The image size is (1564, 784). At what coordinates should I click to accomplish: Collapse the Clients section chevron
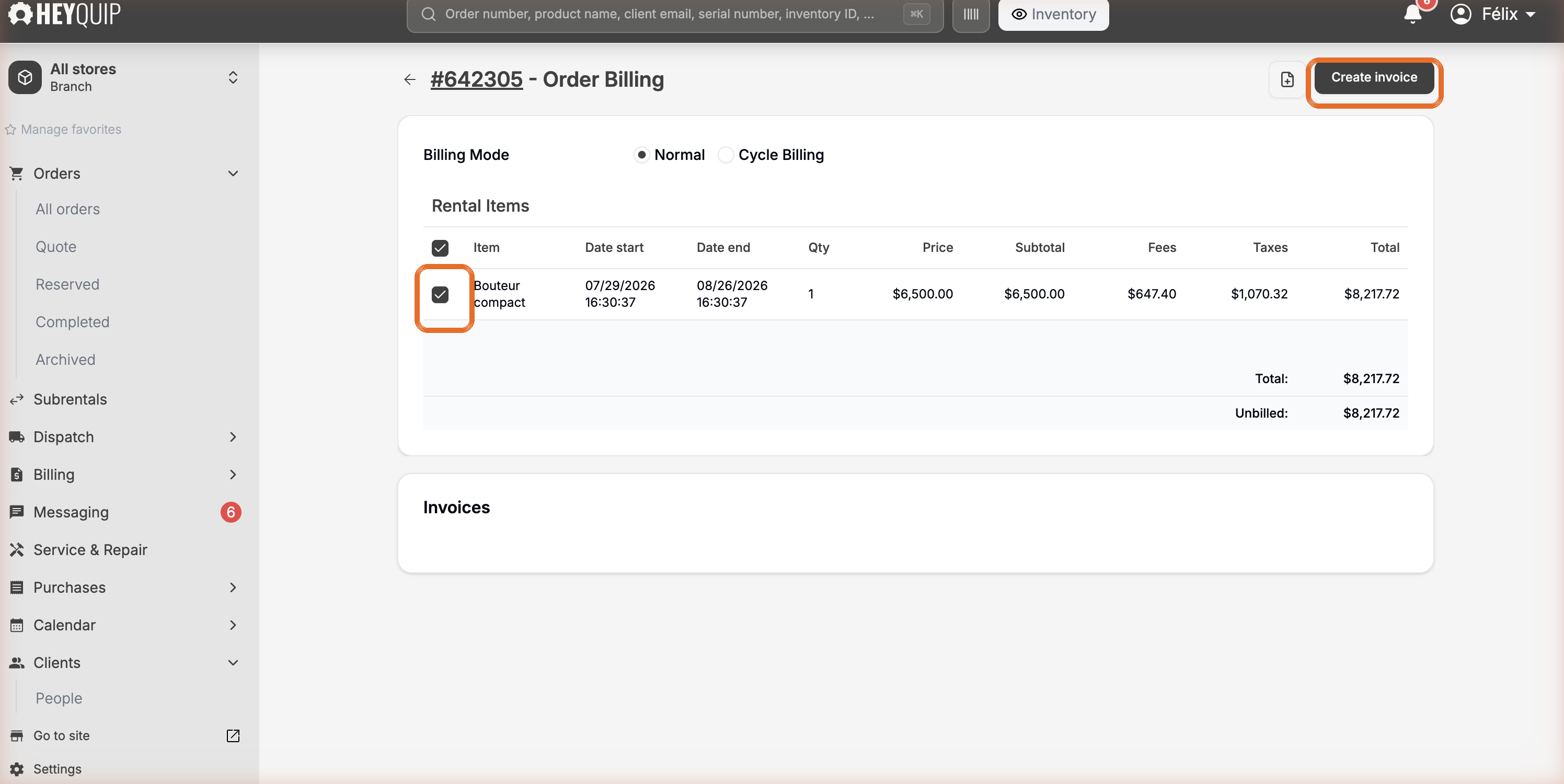233,663
